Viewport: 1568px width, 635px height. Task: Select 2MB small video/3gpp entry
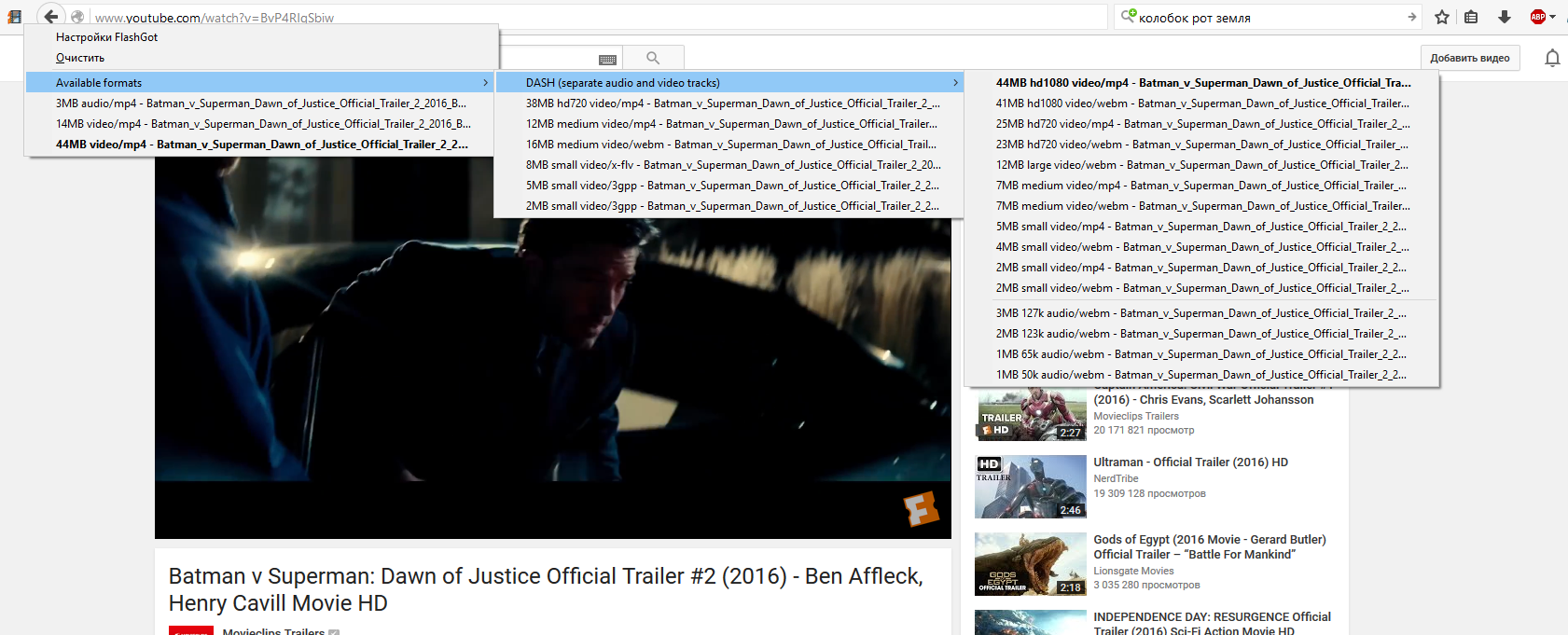point(729,206)
